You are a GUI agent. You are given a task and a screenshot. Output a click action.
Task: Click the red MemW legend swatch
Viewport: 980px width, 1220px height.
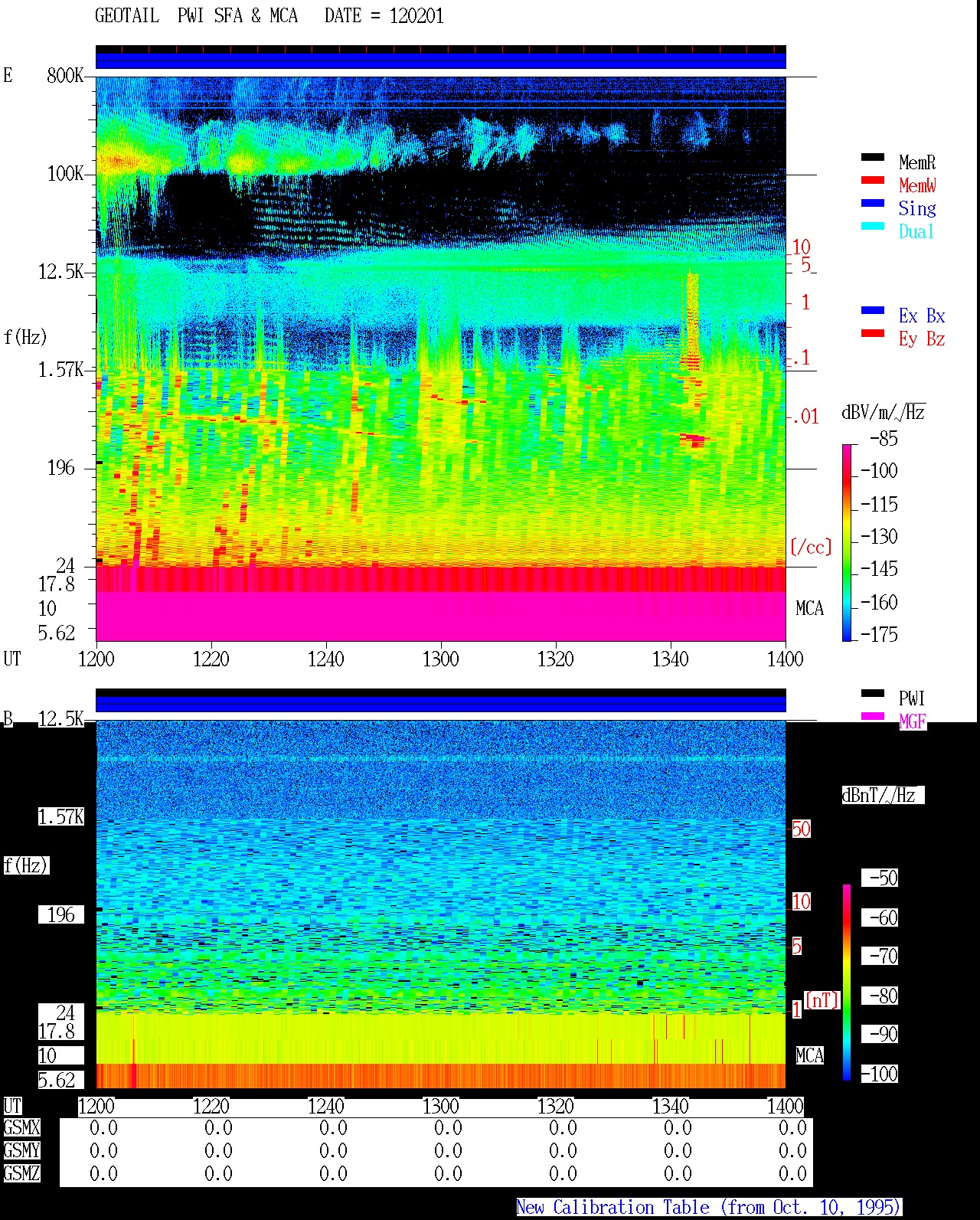tap(872, 181)
